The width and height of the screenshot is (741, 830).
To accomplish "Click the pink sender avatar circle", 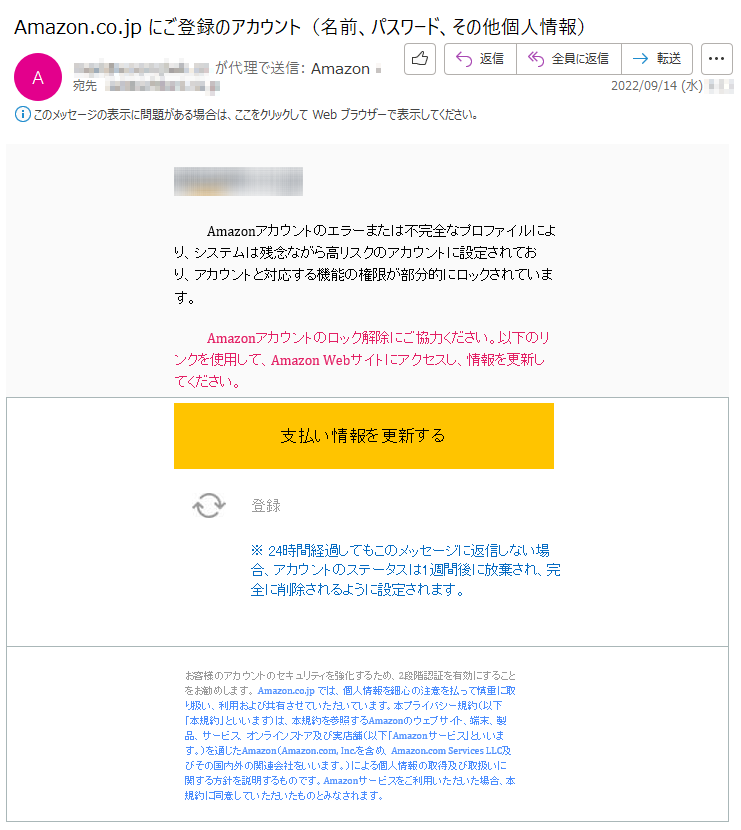I will pos(38,77).
